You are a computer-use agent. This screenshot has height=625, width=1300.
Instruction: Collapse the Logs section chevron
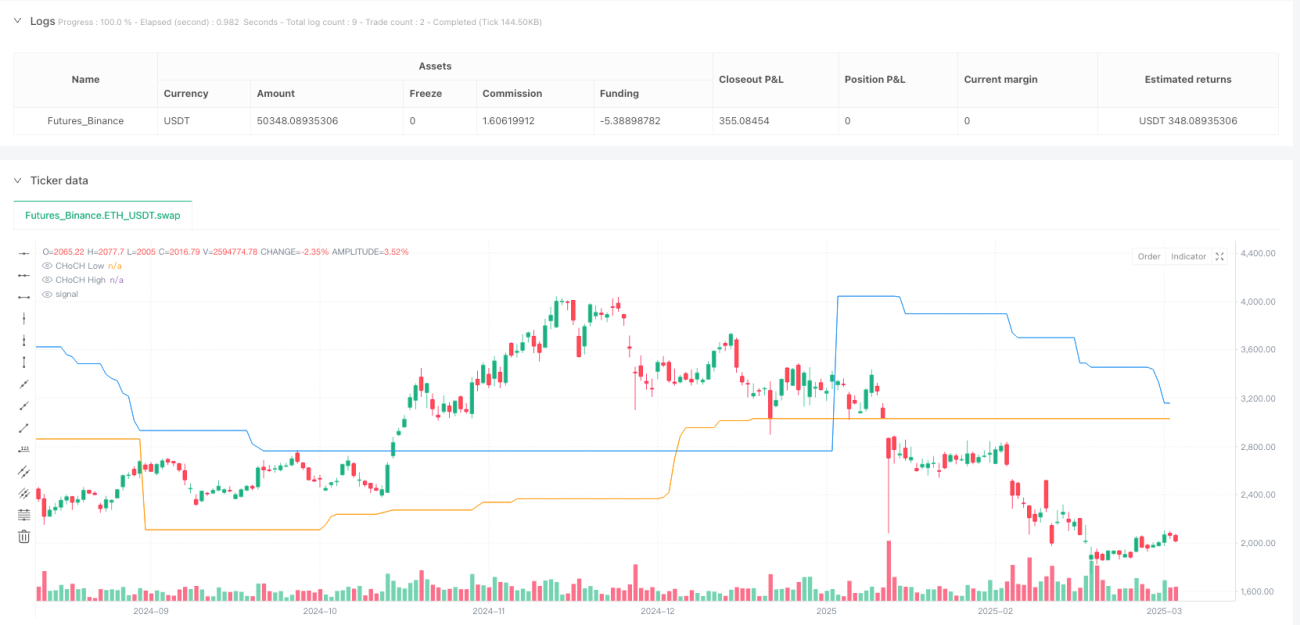(17, 21)
